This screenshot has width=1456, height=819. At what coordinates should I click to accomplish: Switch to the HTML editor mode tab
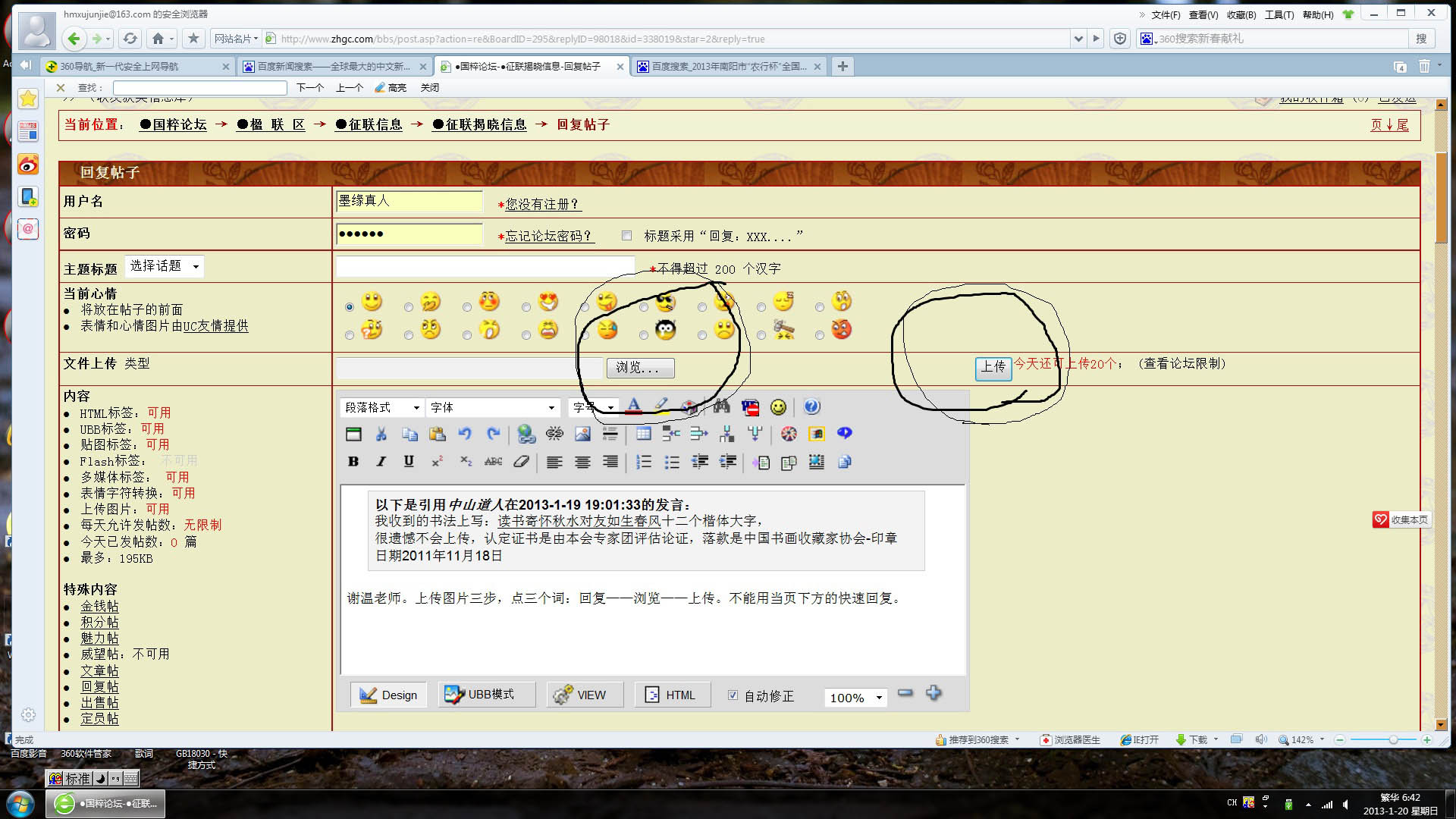coord(671,695)
